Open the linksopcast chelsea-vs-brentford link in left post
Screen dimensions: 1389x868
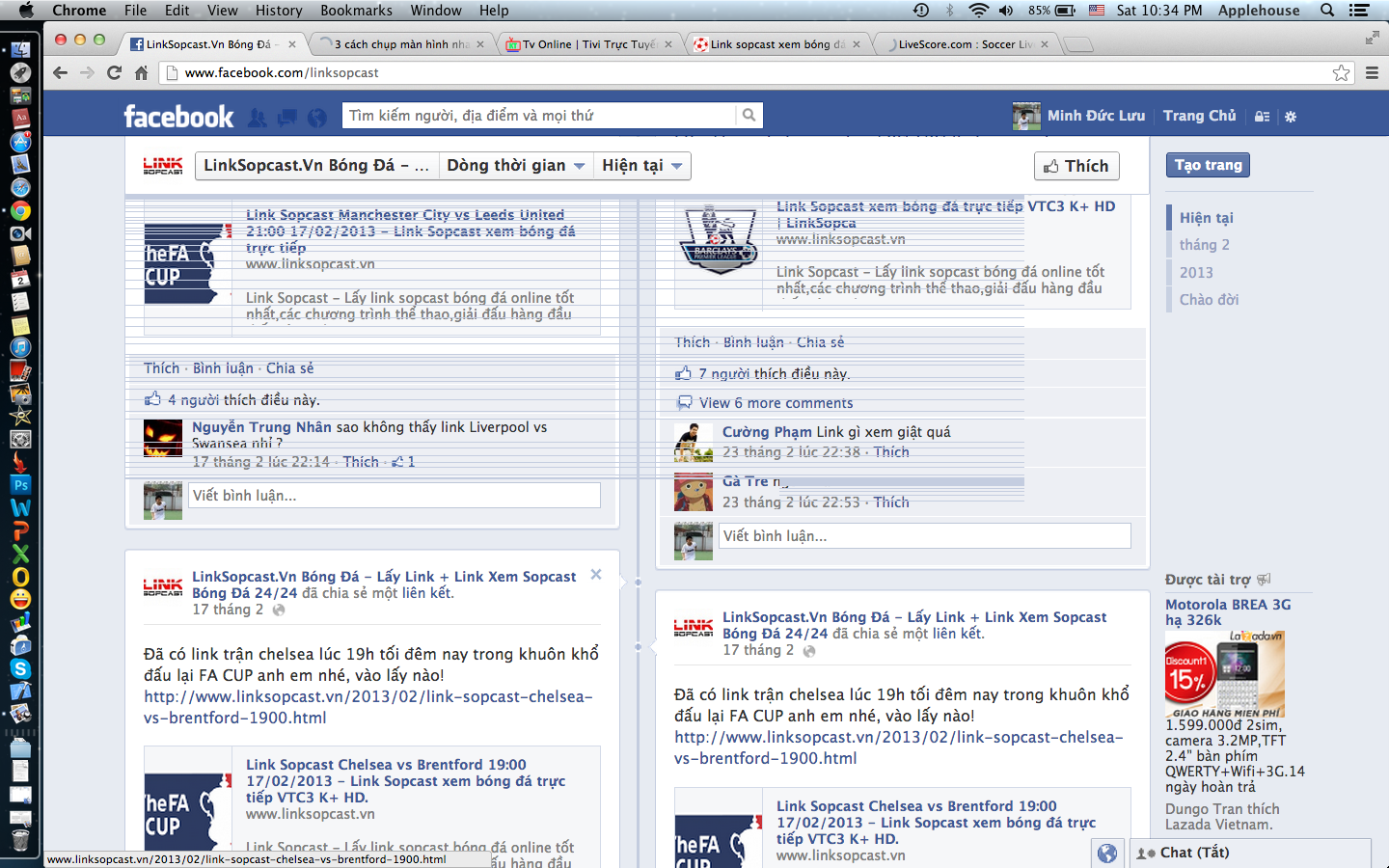coord(368,707)
